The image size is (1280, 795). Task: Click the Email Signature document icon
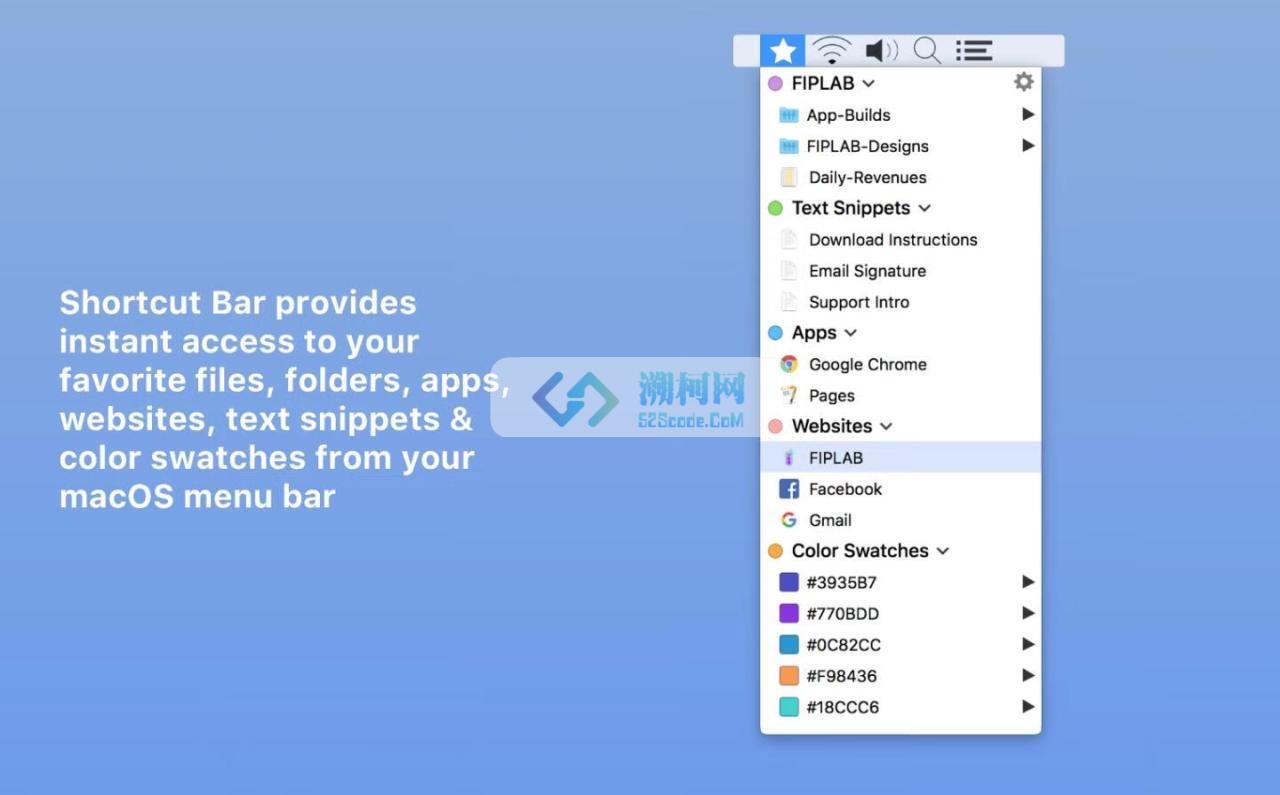point(788,270)
